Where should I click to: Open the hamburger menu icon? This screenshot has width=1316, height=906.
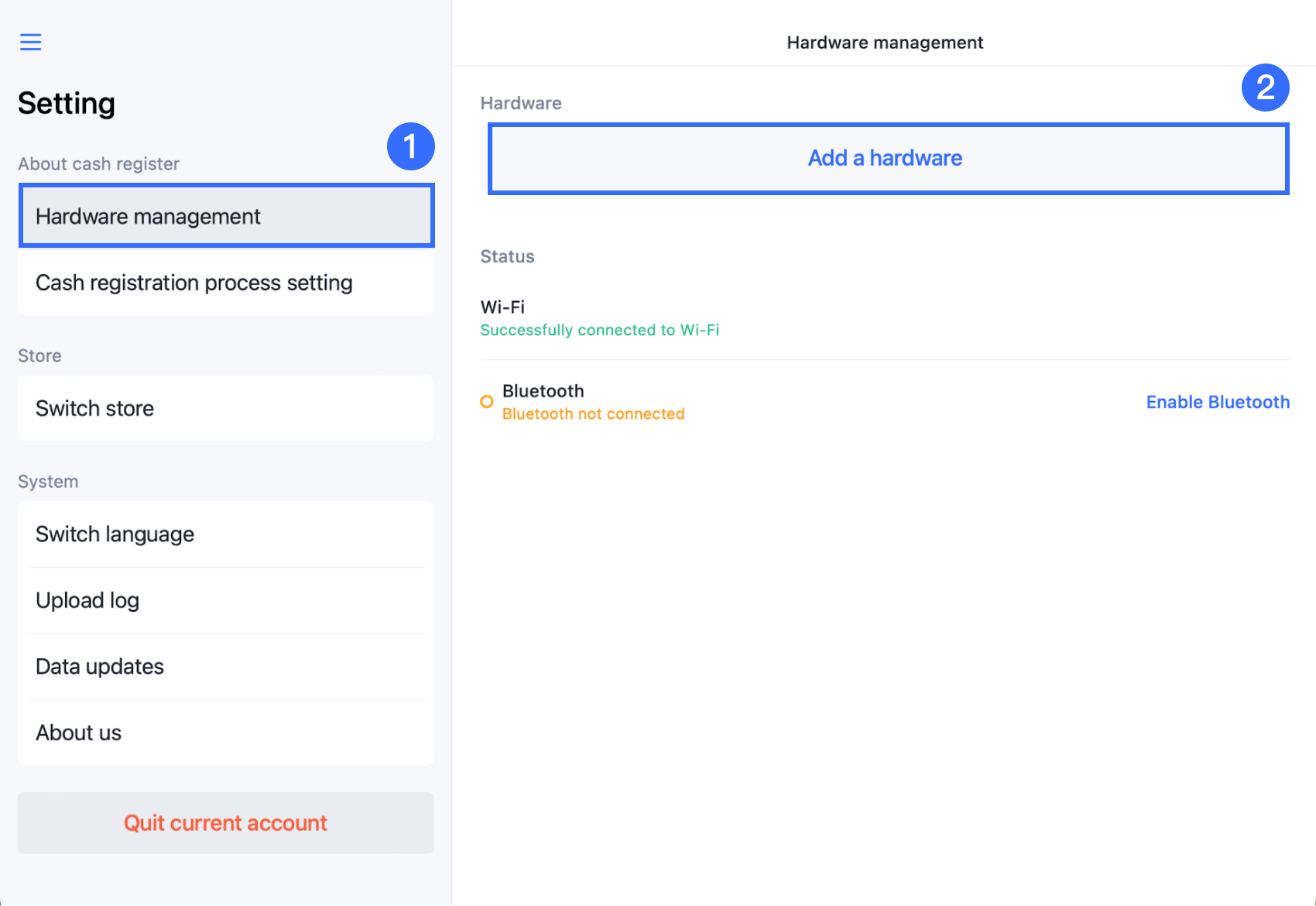pyautogui.click(x=30, y=42)
